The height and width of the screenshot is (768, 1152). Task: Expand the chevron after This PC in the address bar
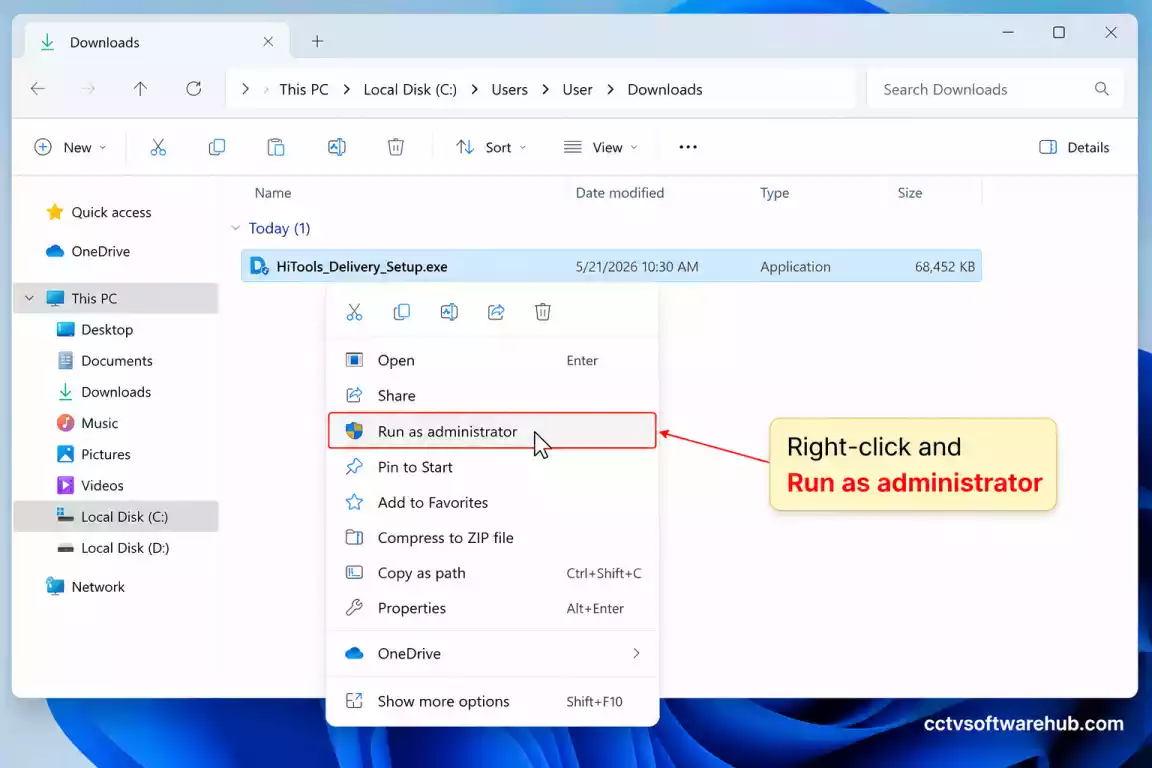(x=347, y=90)
